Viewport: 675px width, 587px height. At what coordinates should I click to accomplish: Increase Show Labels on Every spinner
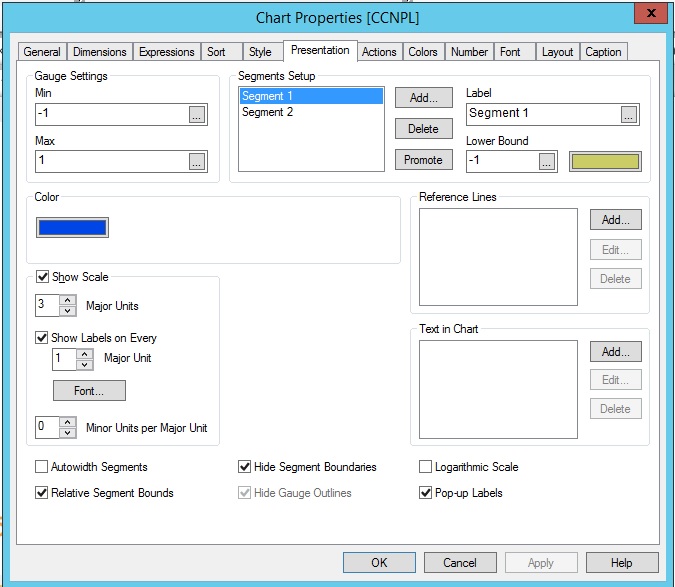(85, 354)
